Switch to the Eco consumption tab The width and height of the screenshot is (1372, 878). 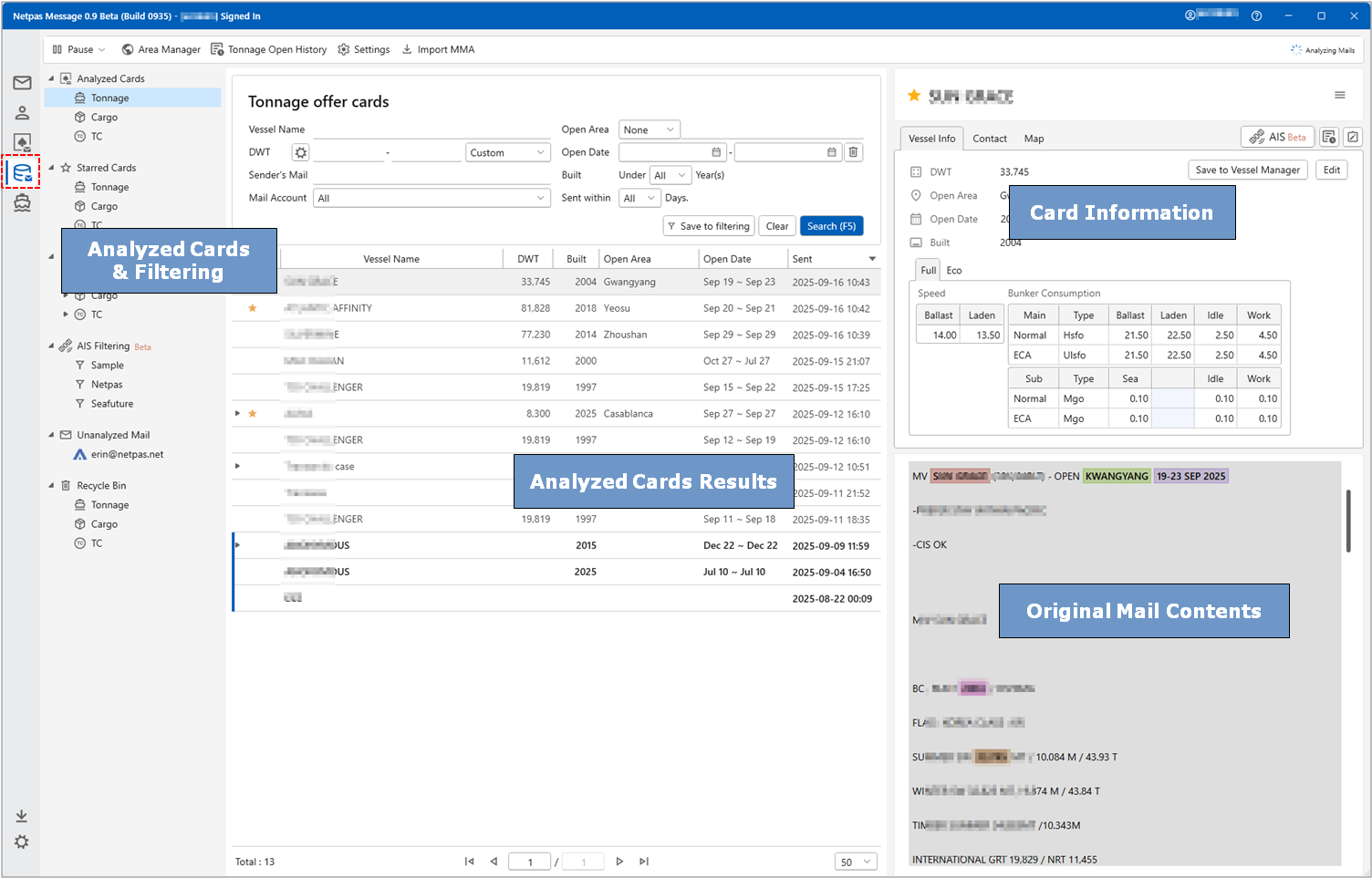[954, 271]
